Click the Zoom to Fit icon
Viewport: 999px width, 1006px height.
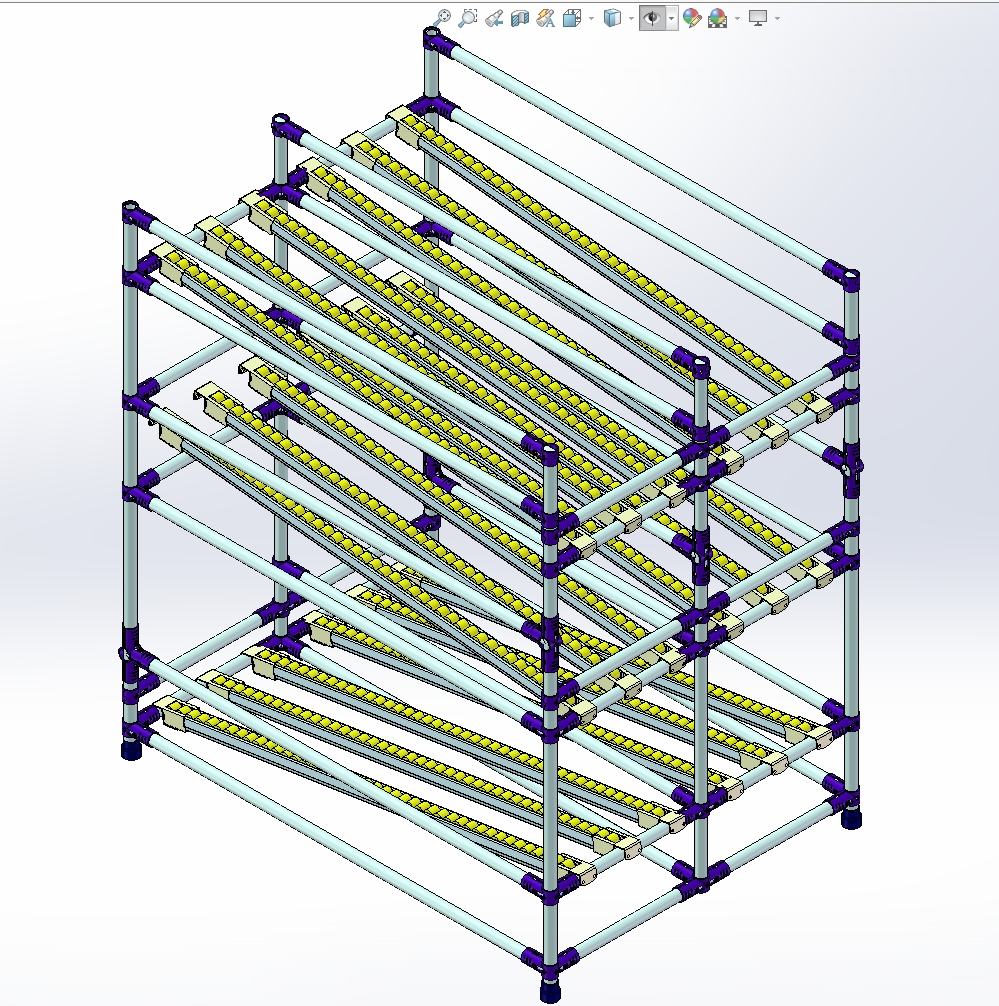click(x=442, y=18)
